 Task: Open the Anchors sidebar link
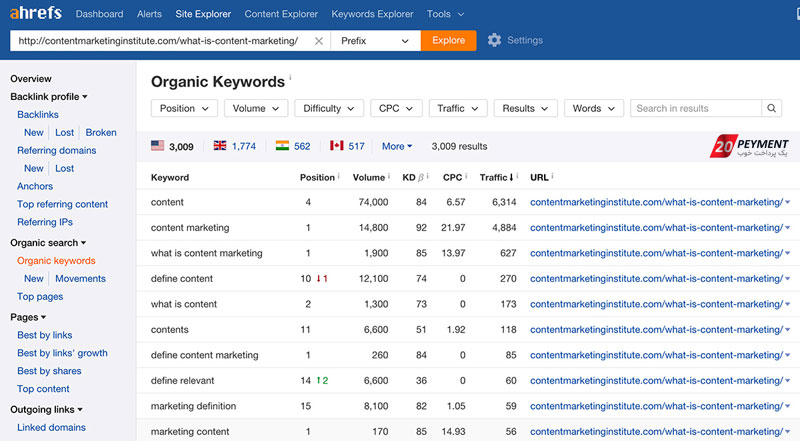tap(35, 186)
